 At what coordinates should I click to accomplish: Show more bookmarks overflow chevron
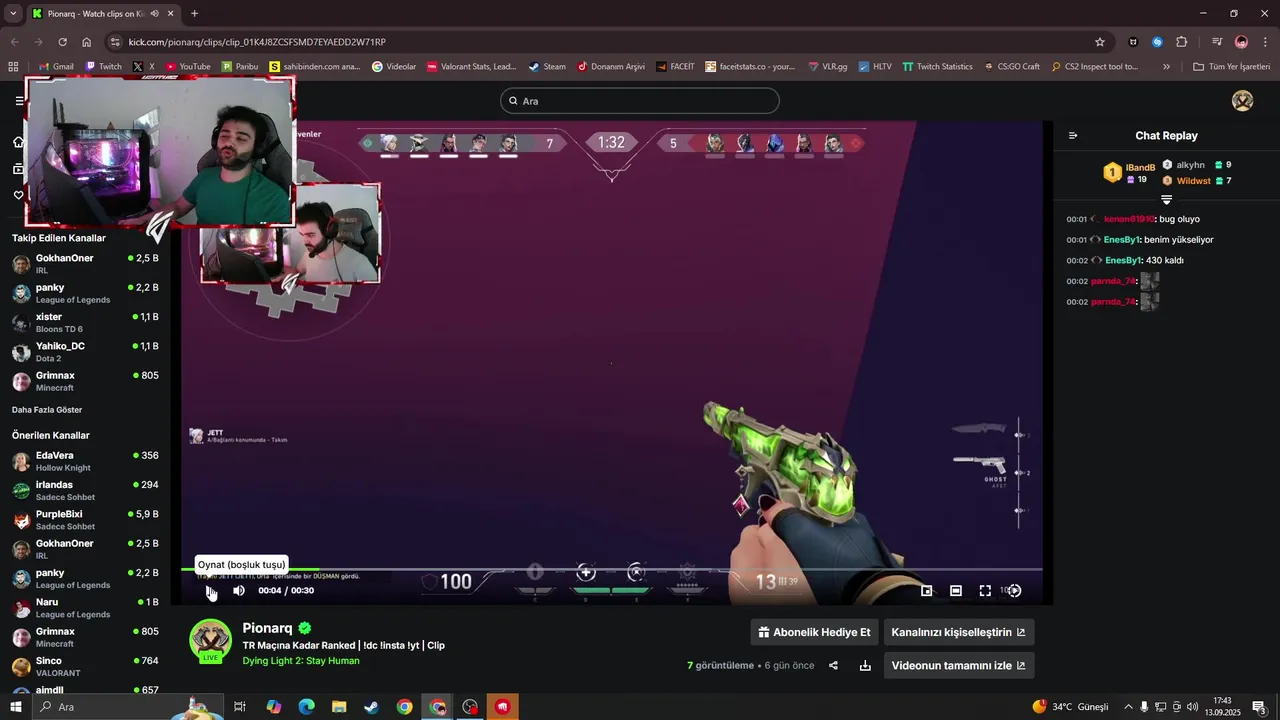coord(1166,67)
